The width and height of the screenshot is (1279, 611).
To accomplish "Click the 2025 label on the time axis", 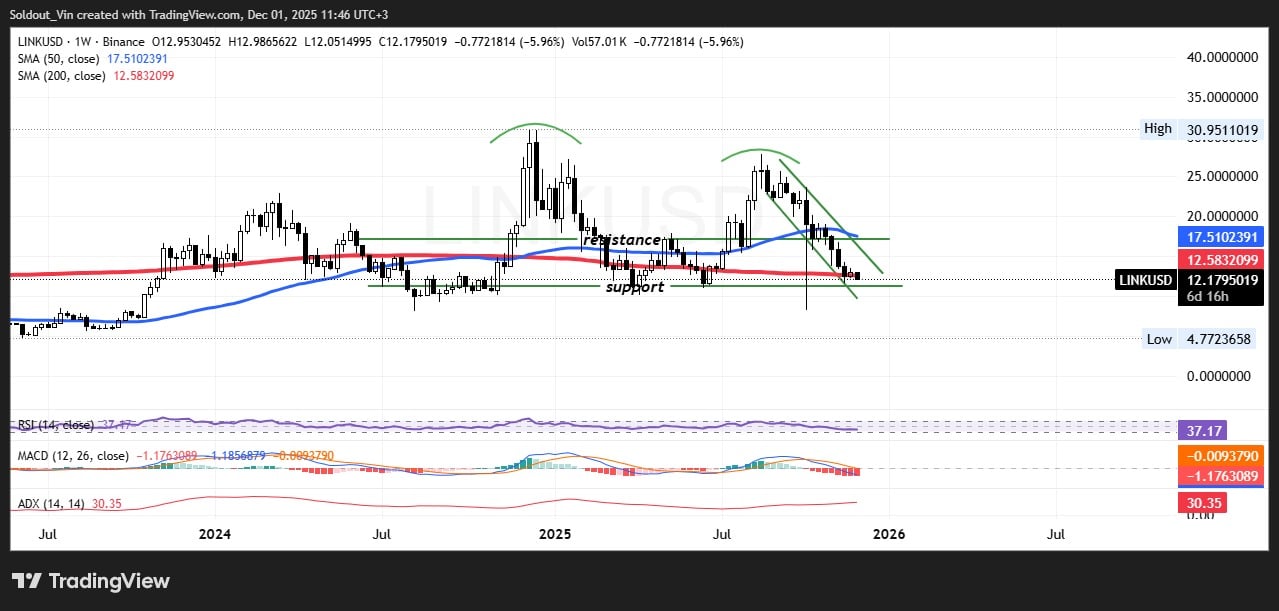I will tap(553, 534).
